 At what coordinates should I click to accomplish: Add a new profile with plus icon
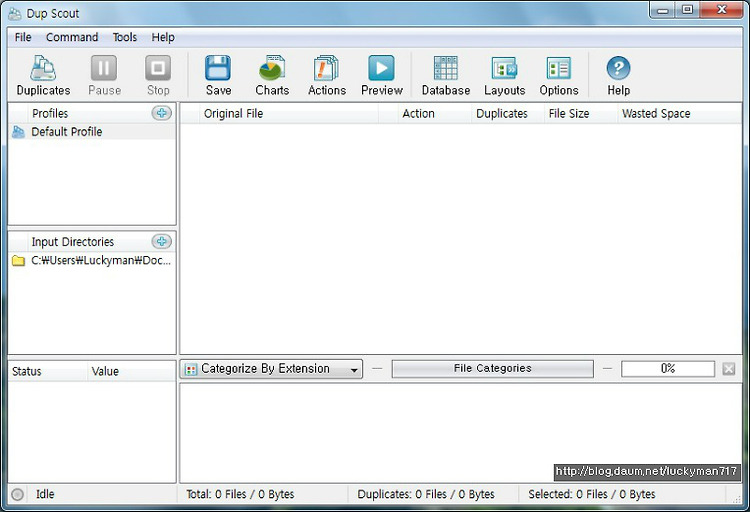pyautogui.click(x=162, y=113)
